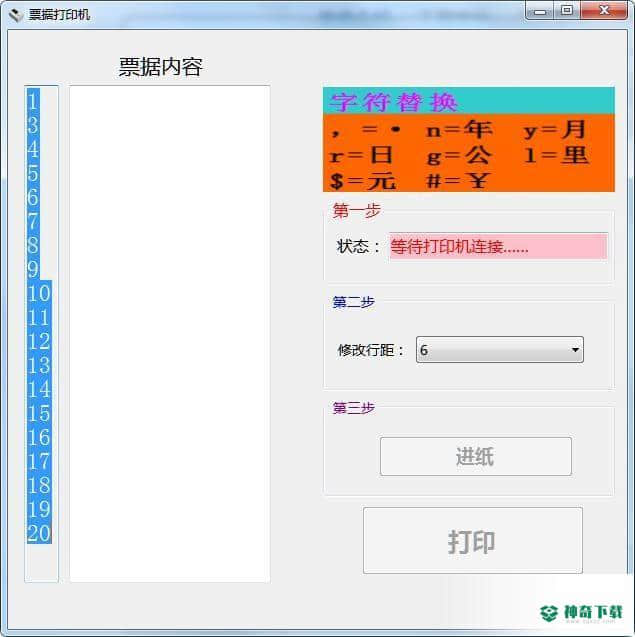Select line number 13 in list

tap(39, 364)
